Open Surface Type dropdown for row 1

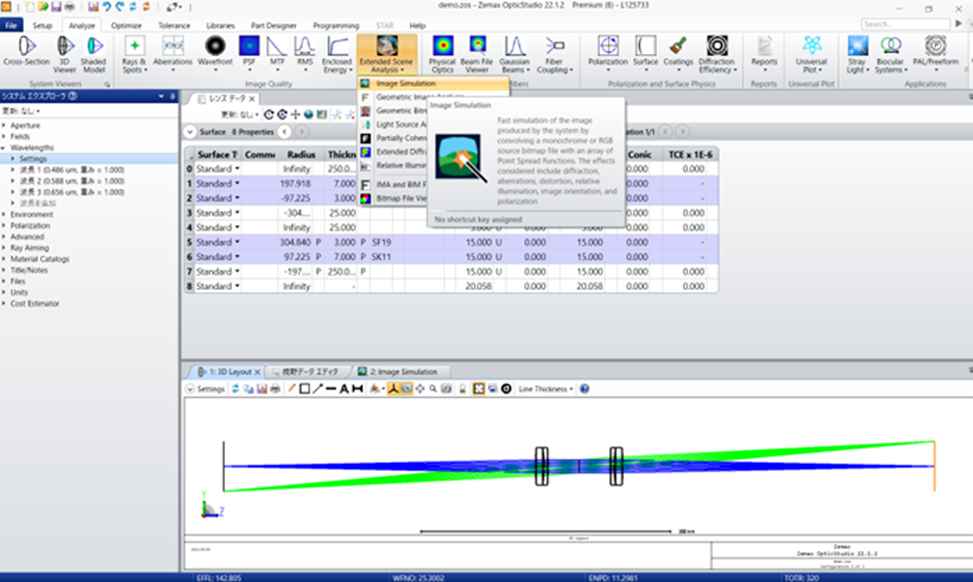pos(237,184)
